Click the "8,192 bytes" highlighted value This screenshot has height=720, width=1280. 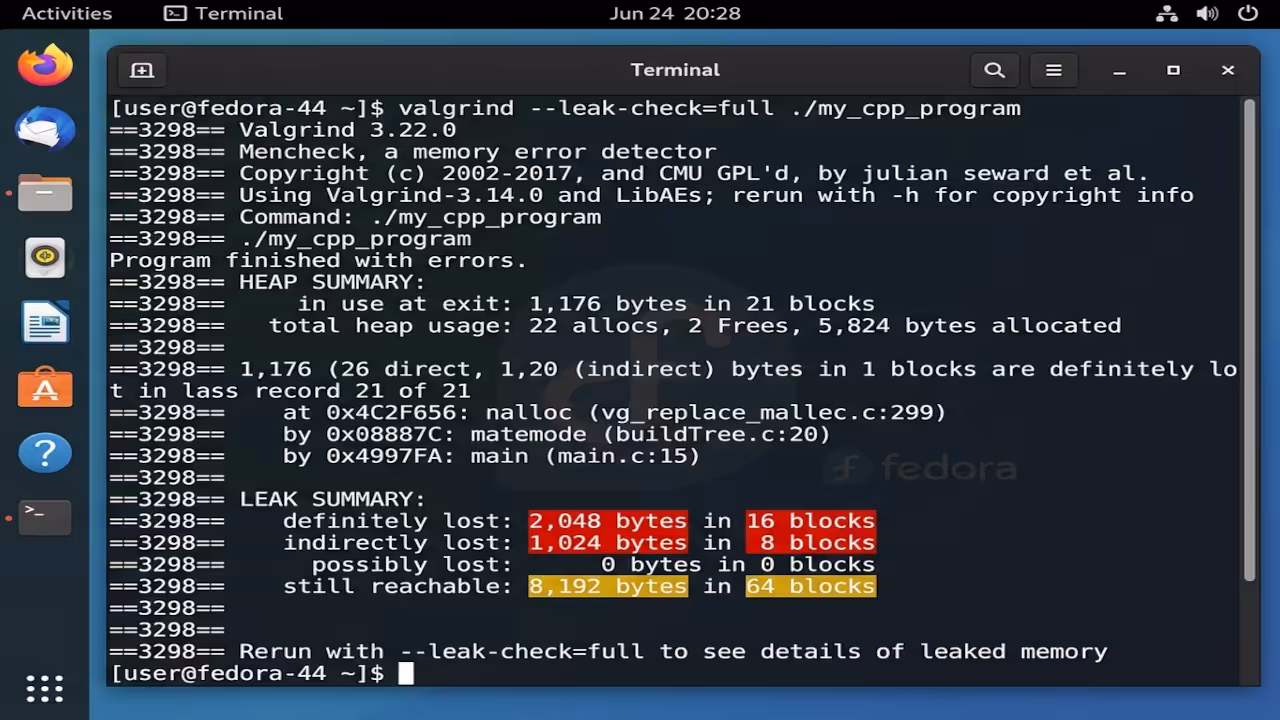click(608, 586)
